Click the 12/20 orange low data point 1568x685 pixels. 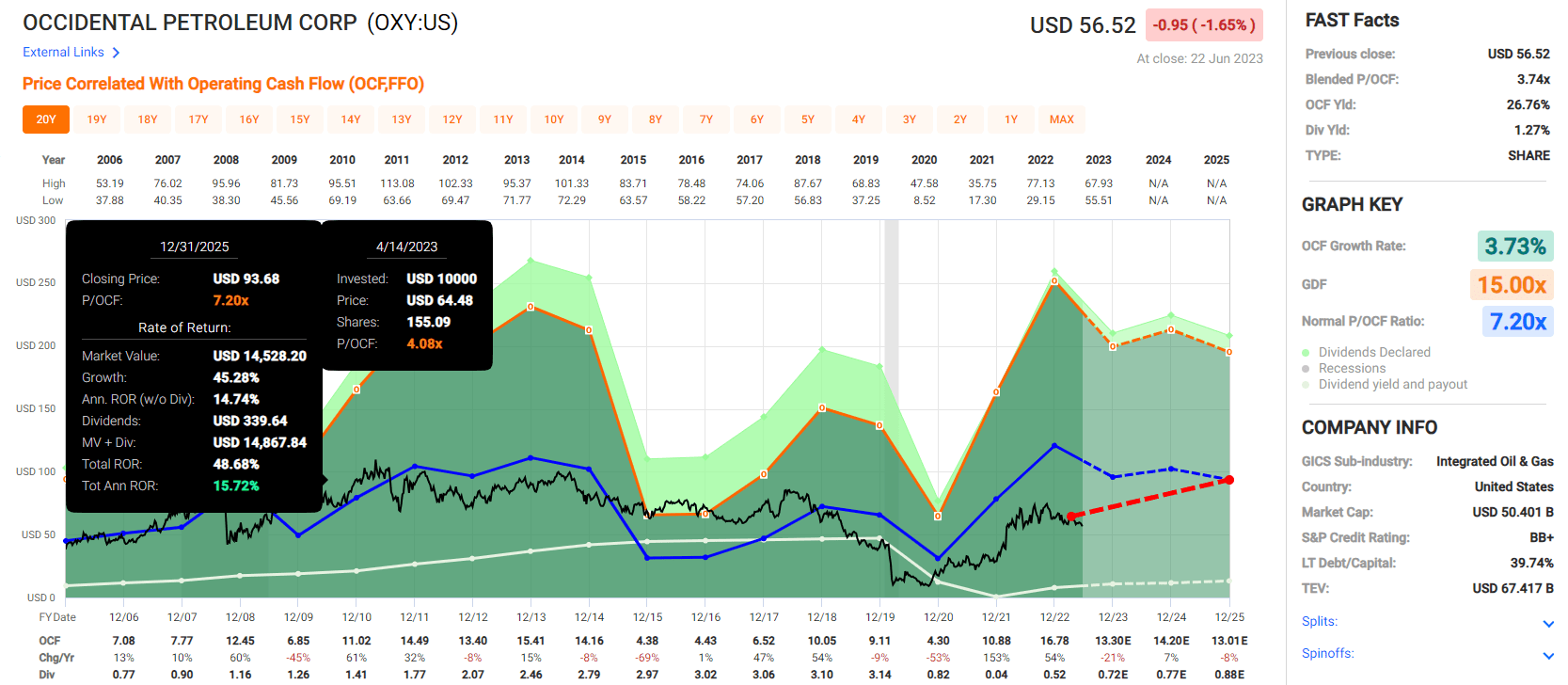coord(938,516)
